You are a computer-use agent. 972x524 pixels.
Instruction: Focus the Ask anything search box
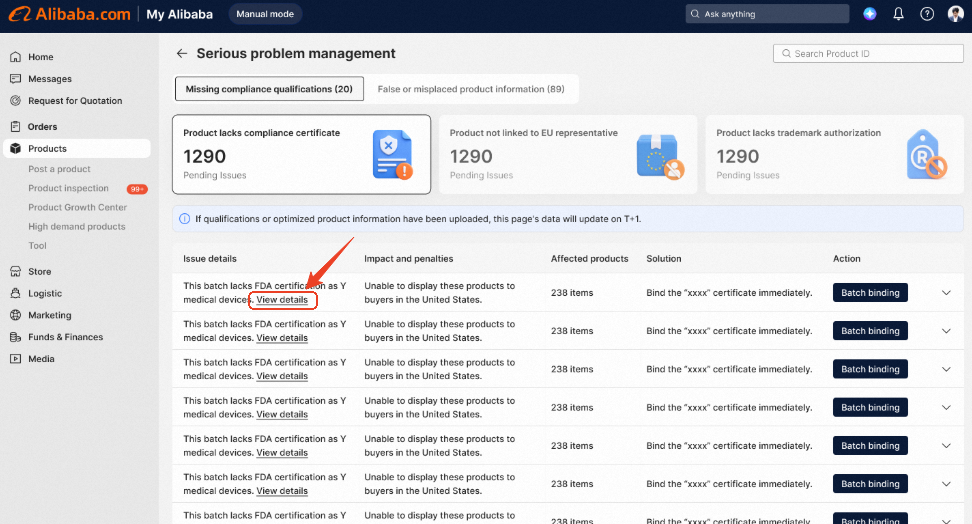point(767,14)
